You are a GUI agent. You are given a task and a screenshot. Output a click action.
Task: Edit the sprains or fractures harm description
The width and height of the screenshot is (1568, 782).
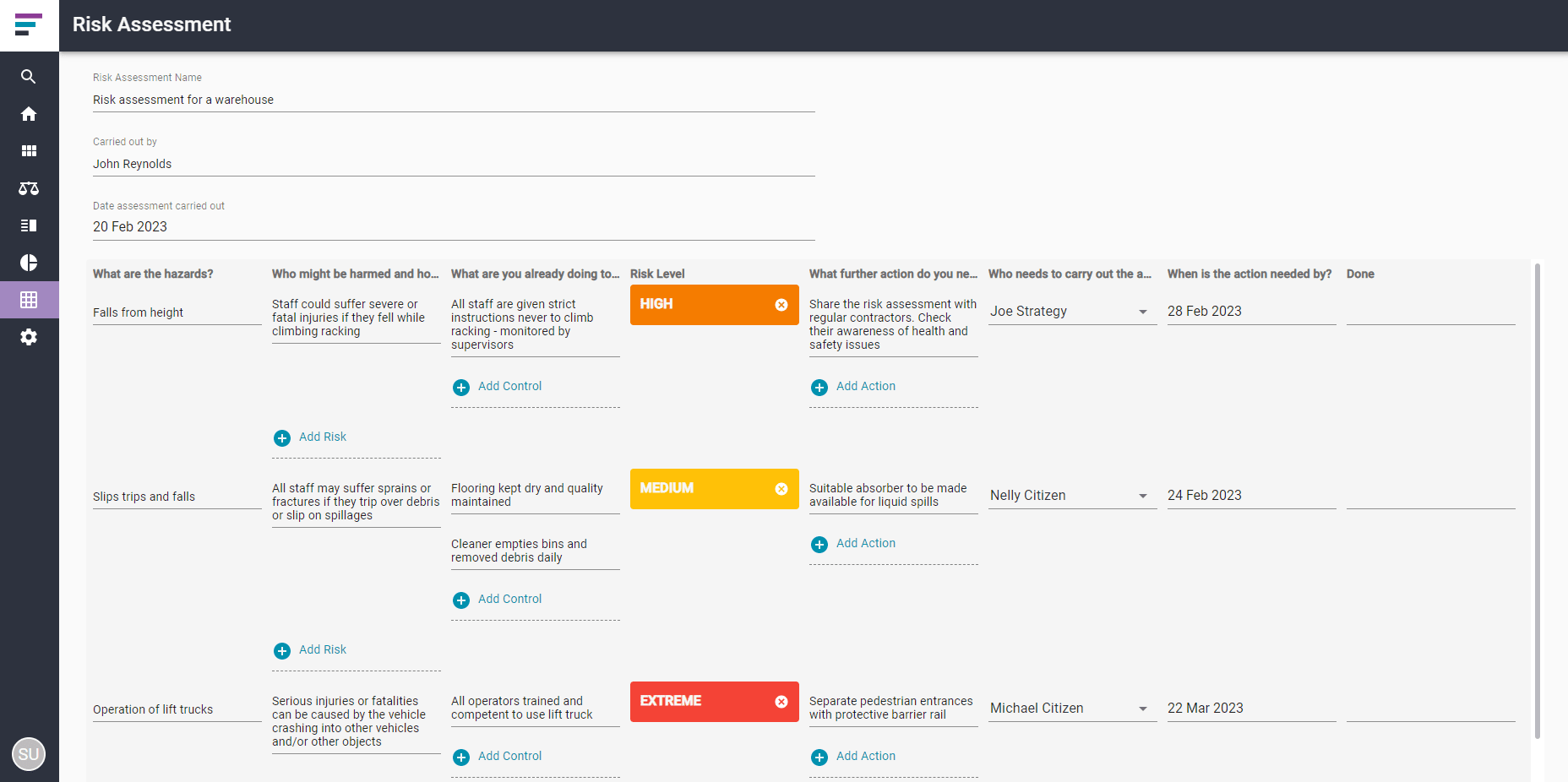tap(357, 502)
